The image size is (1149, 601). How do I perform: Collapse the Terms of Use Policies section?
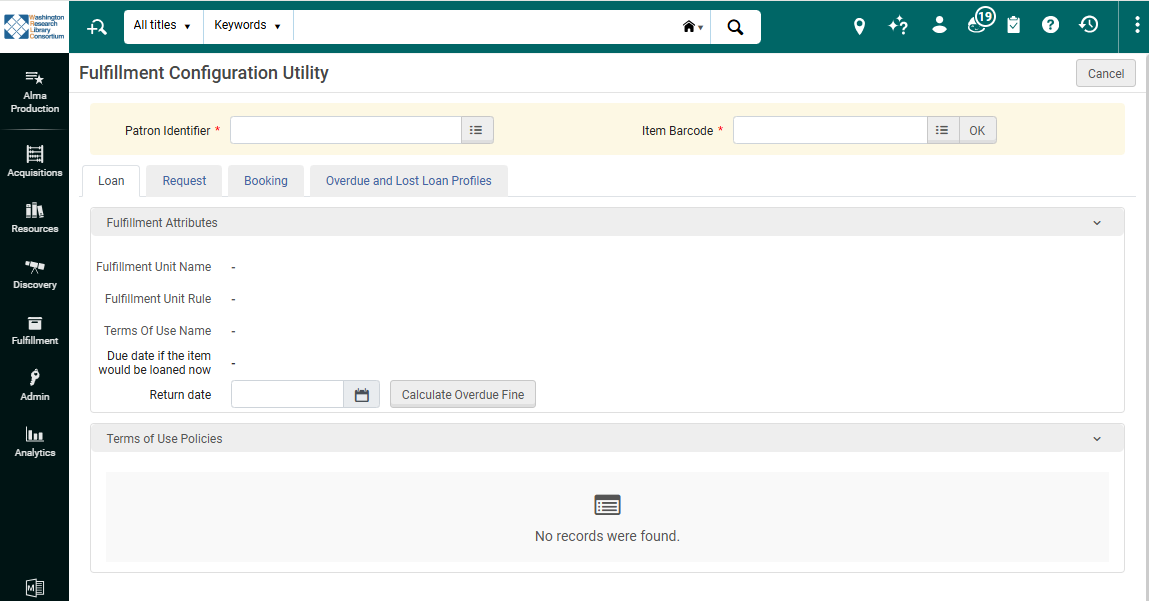1097,439
